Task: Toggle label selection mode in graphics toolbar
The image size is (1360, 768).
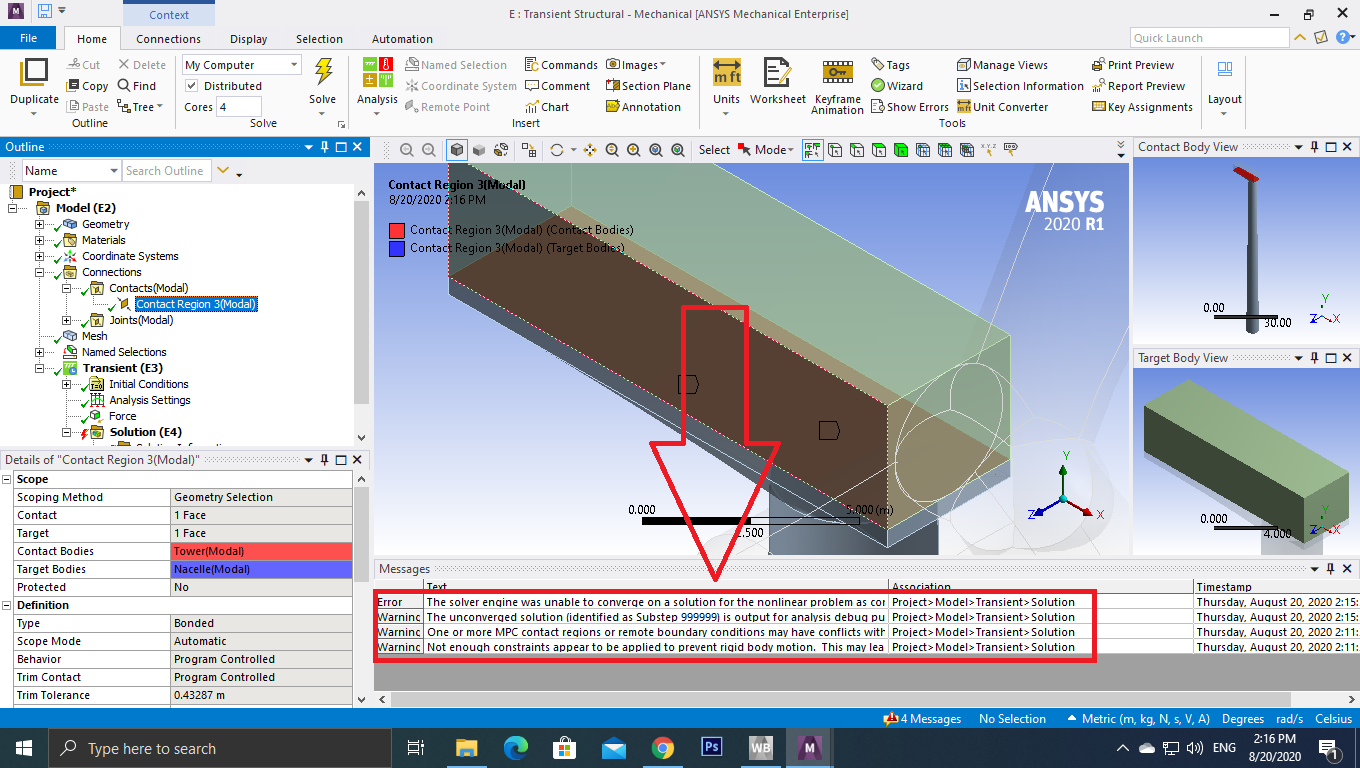Action: pos(1011,150)
